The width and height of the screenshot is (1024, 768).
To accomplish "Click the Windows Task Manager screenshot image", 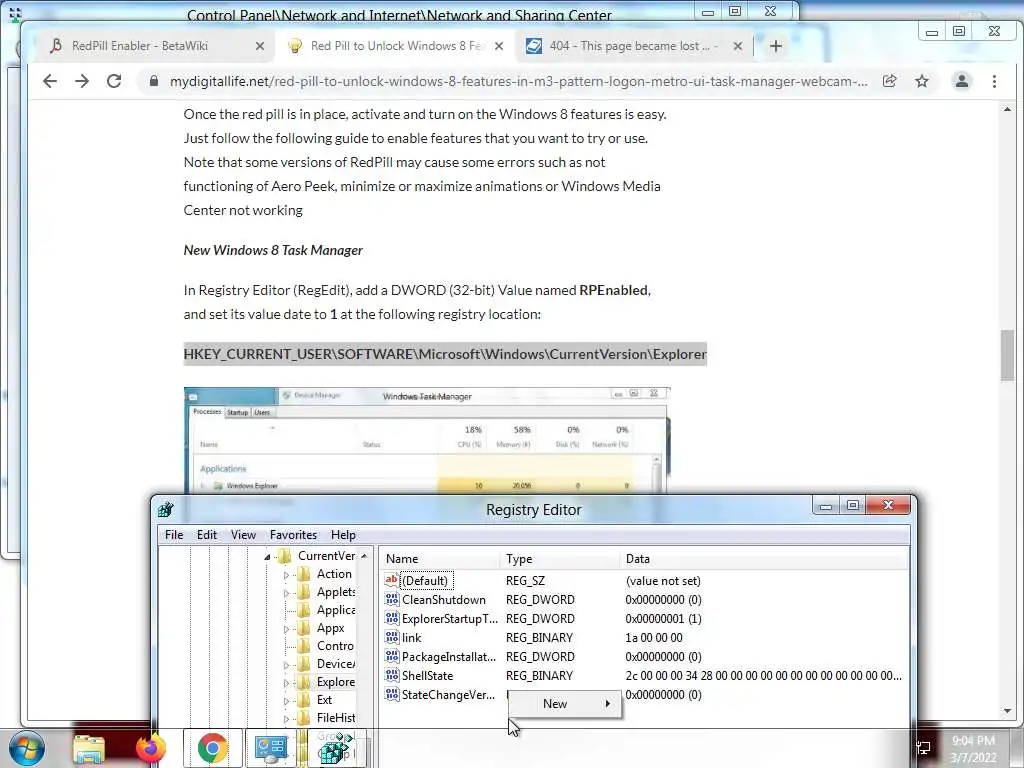I will (x=427, y=440).
